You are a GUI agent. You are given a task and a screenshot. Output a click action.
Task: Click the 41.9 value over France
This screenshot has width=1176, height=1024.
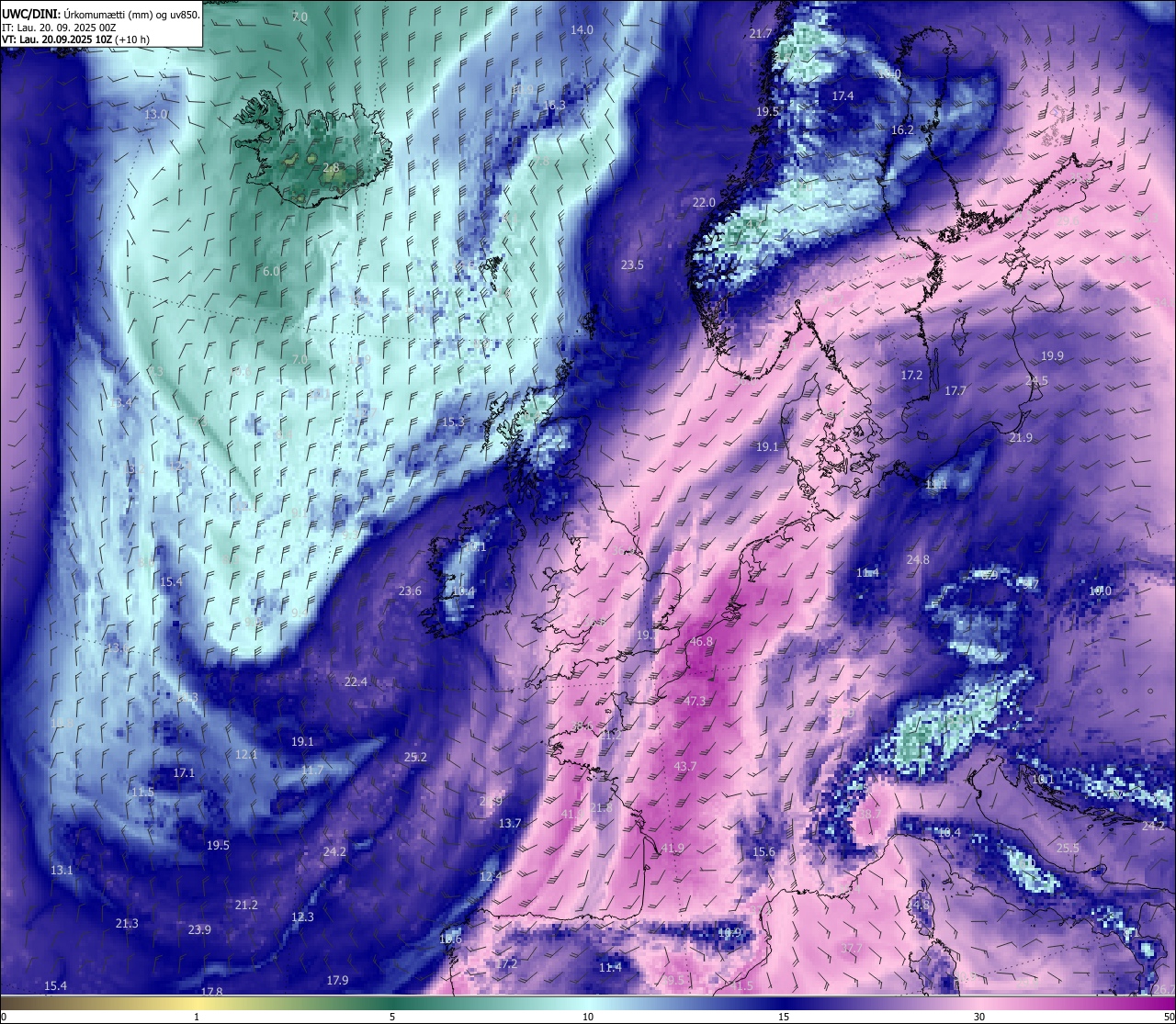tap(673, 848)
